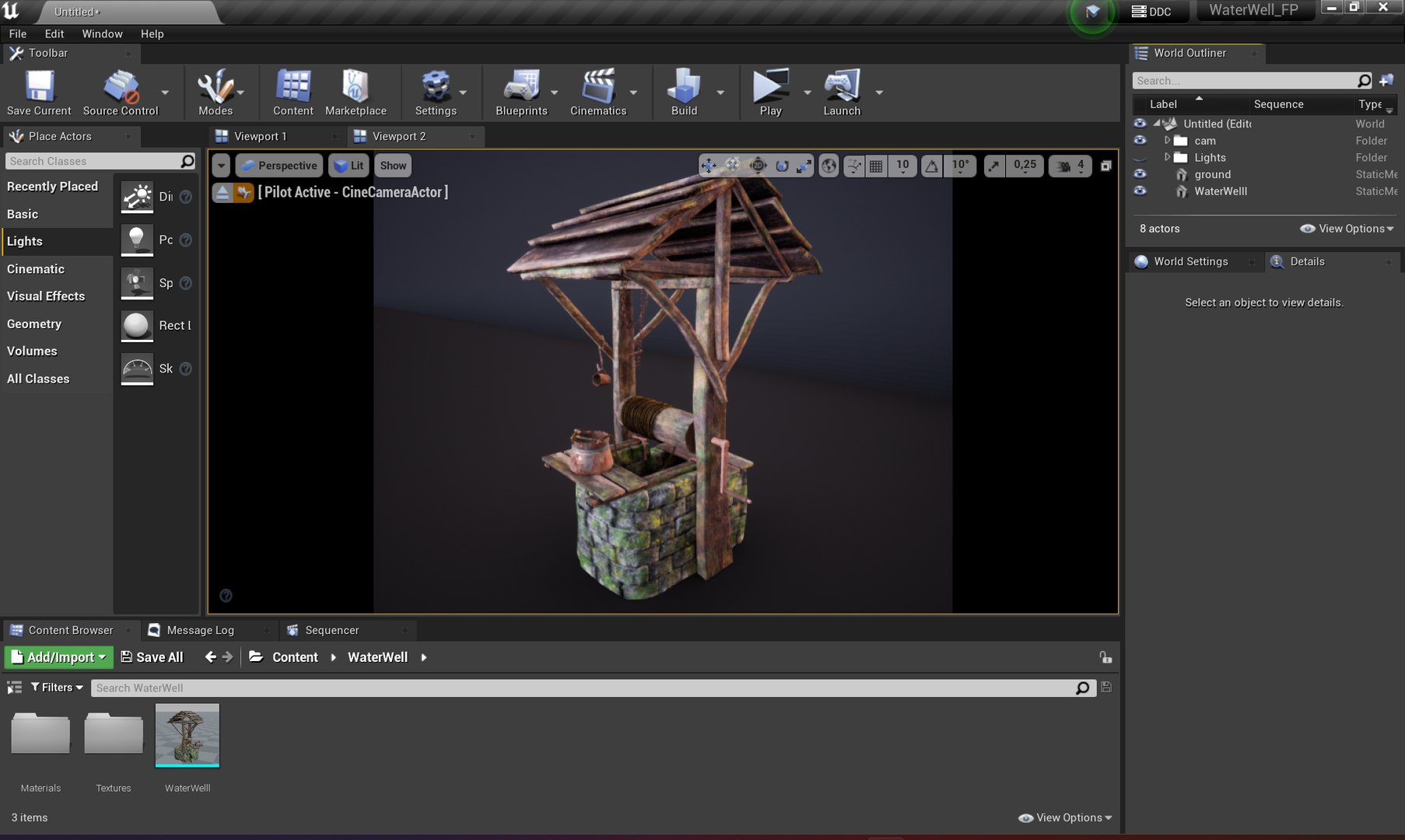
Task: Open surface snapping options icon
Action: coord(854,166)
